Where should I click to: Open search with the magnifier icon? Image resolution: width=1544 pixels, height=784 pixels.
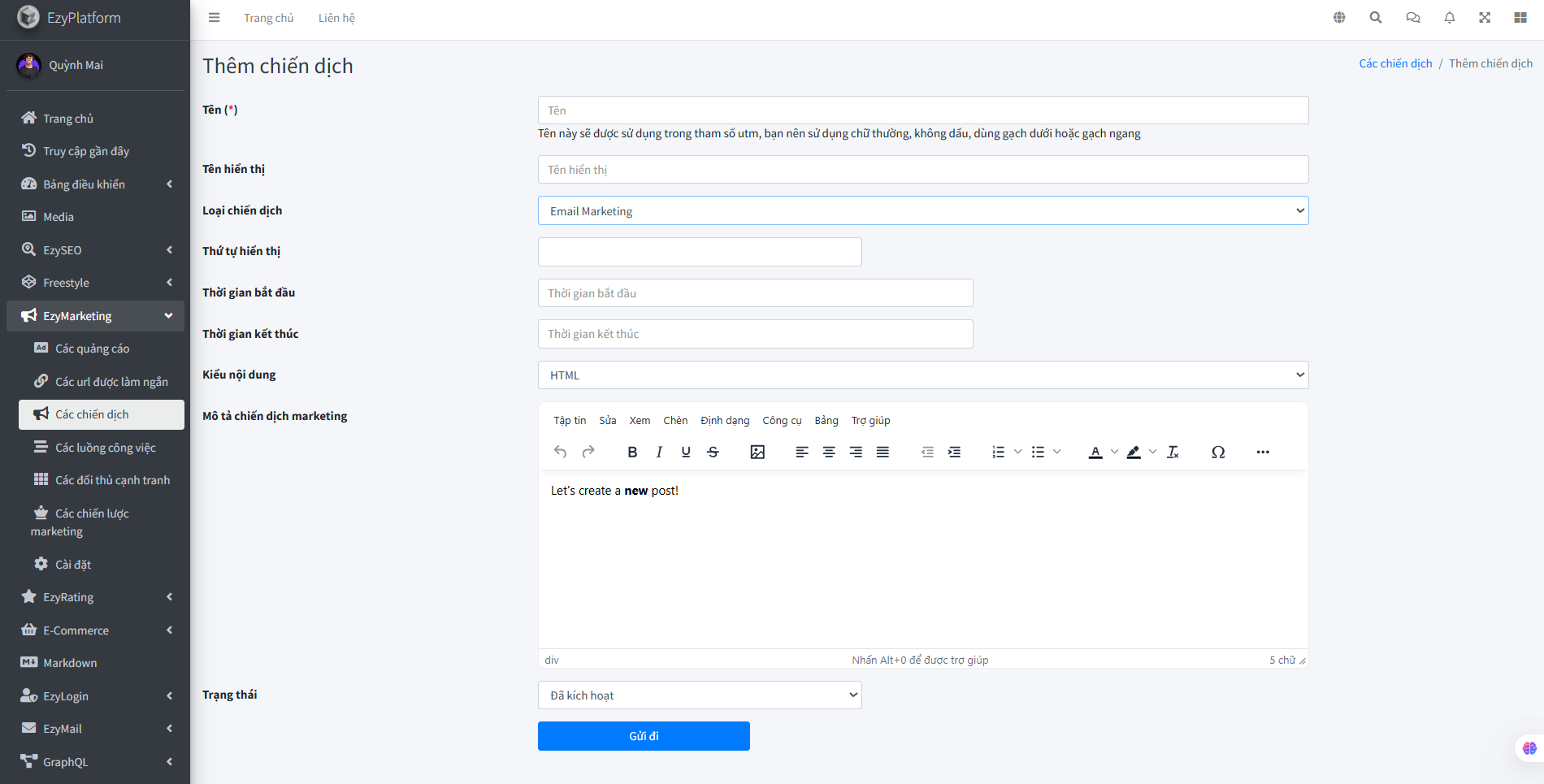[1376, 18]
